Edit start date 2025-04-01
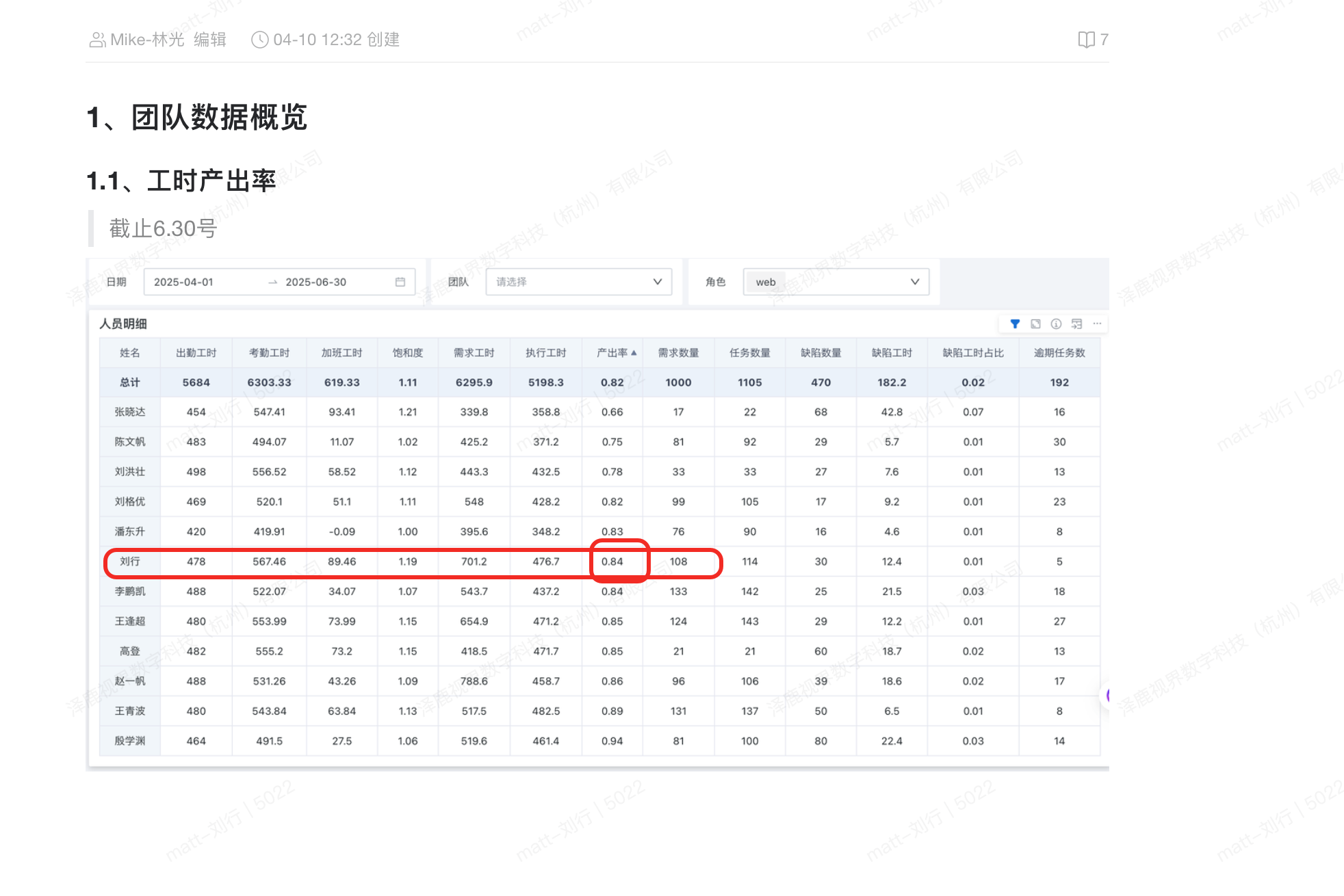1344x896 pixels. point(183,282)
